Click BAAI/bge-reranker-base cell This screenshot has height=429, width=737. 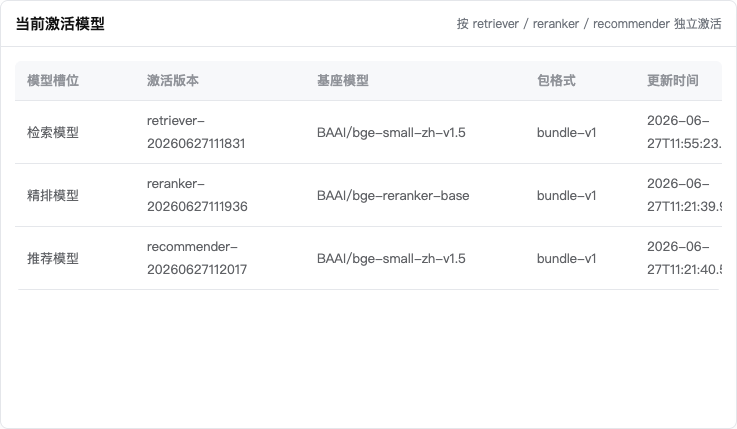click(393, 195)
